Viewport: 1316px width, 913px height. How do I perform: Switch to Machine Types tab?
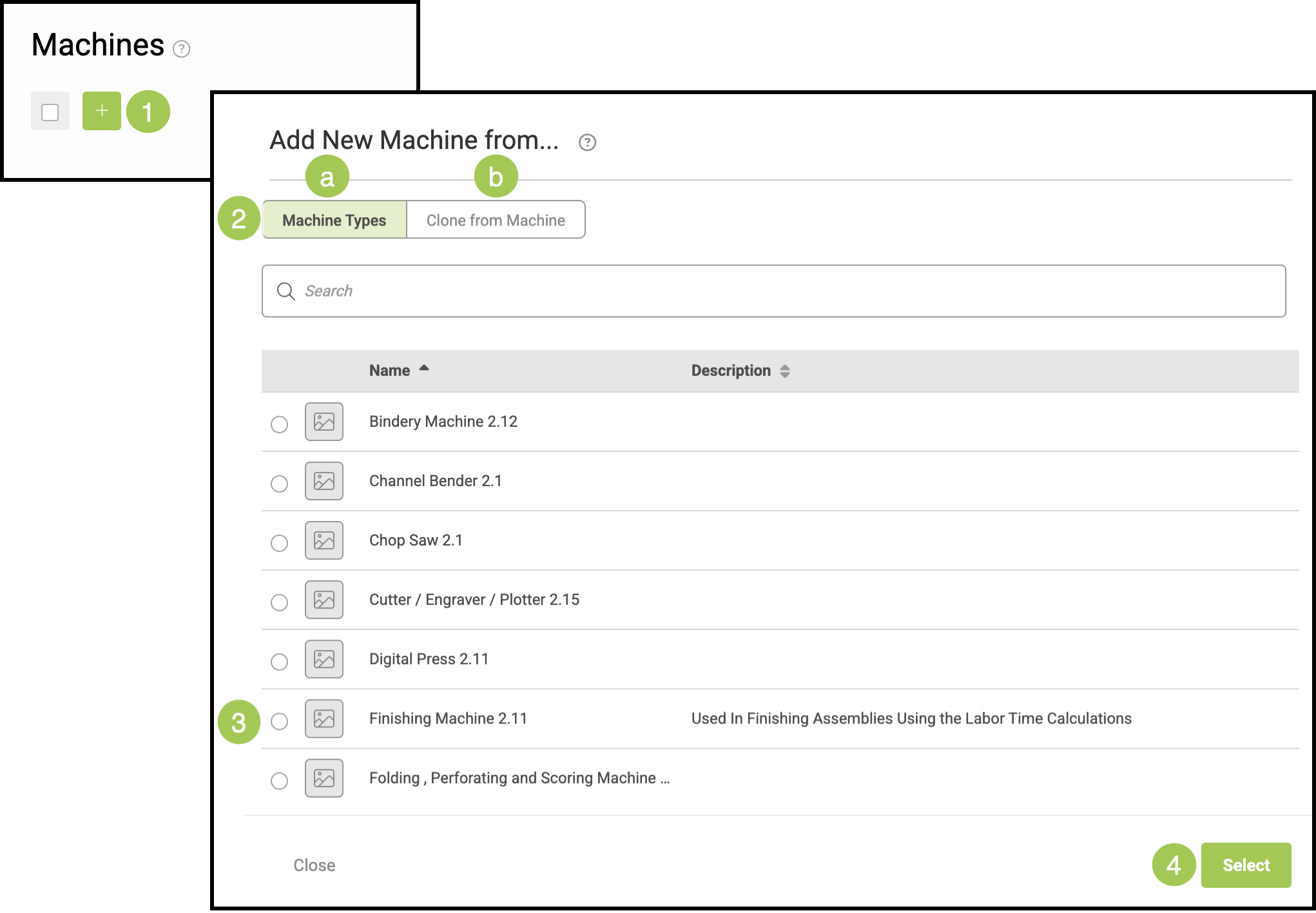334,220
